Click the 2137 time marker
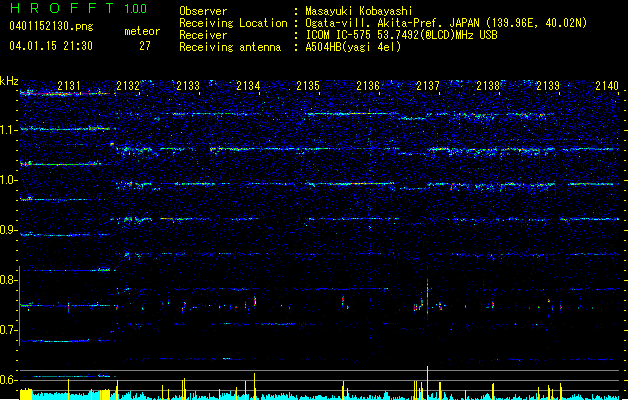Screen dimensions: 629x400 pos(428,86)
